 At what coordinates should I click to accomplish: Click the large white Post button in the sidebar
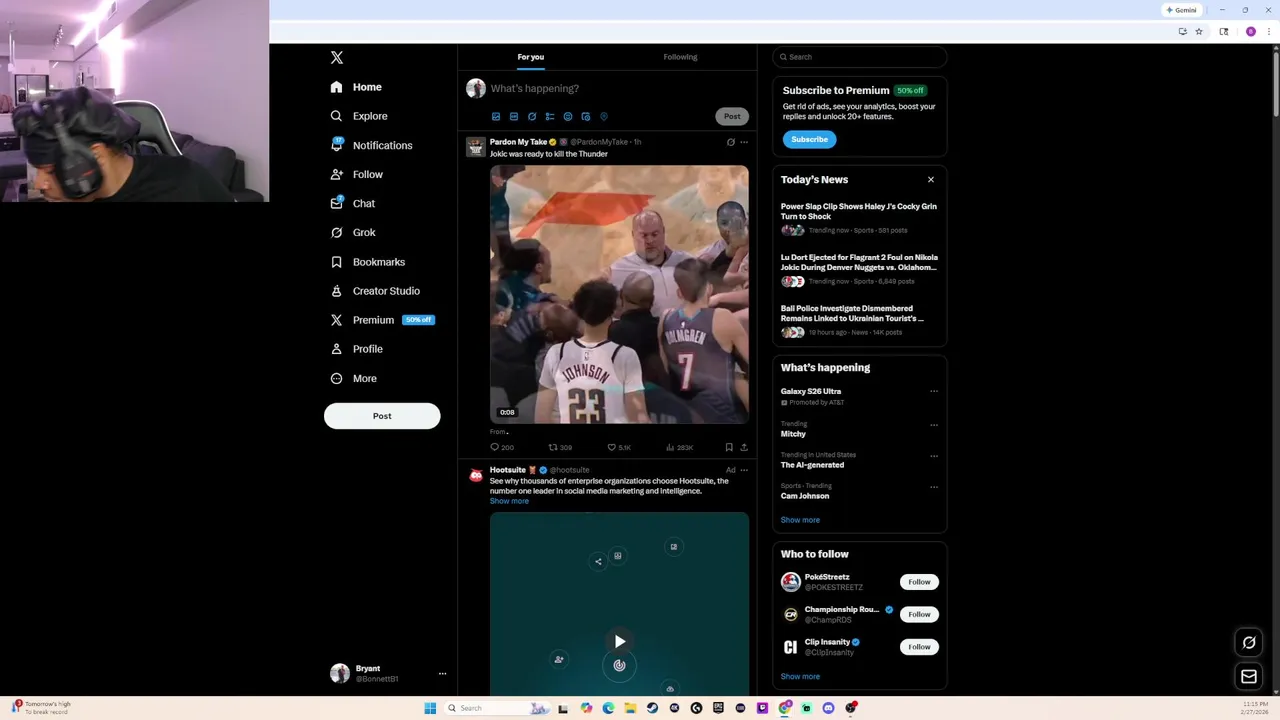(x=382, y=416)
